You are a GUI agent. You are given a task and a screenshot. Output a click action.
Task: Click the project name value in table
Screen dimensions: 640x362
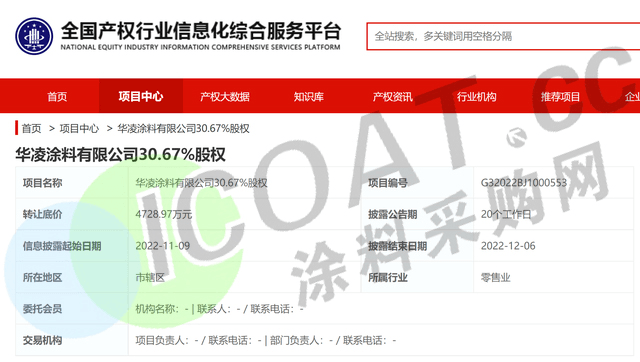[201, 183]
